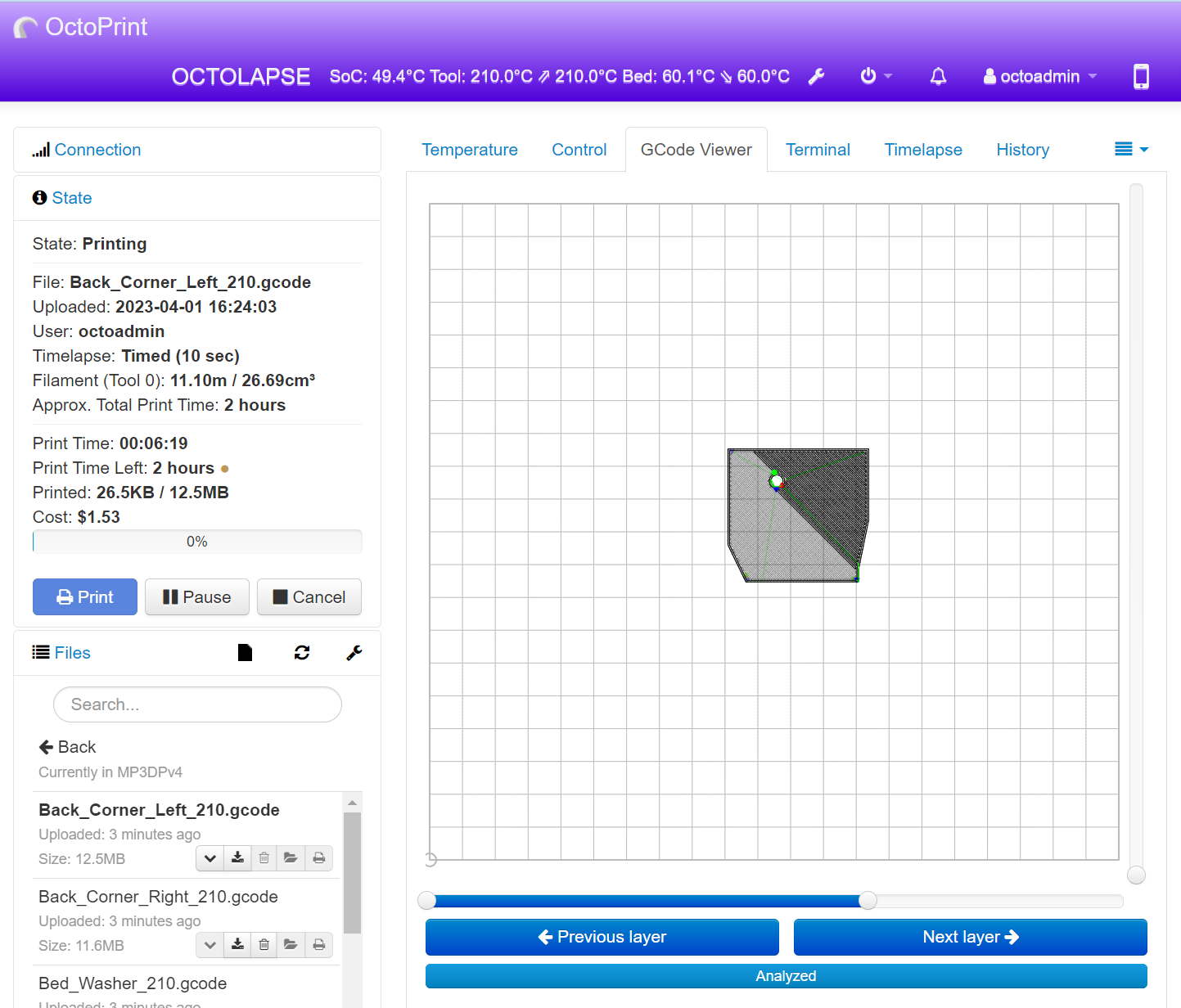Go to Previous layer
The image size is (1181, 1008).
pos(602,937)
